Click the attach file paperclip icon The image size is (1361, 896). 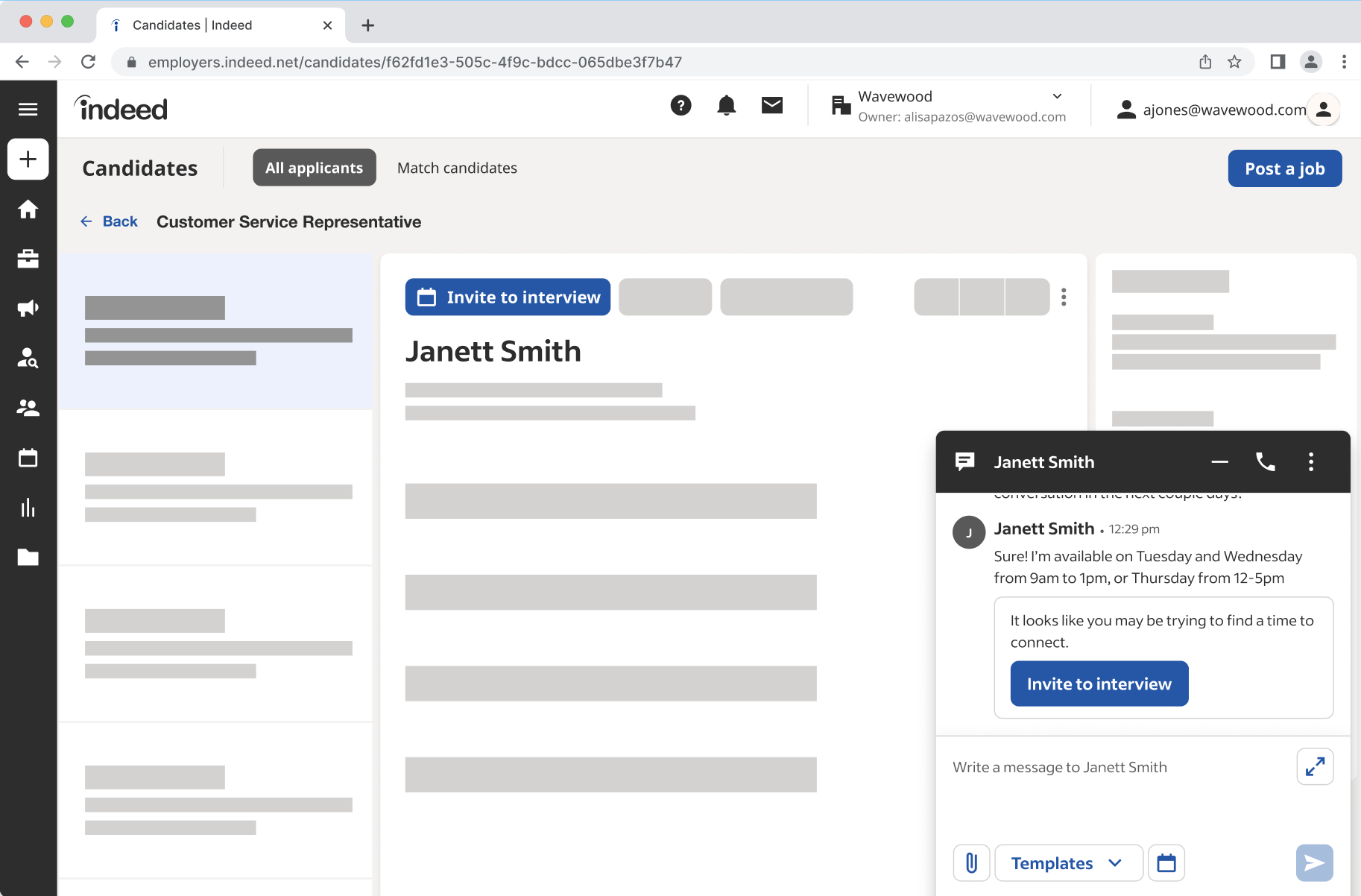click(x=971, y=863)
